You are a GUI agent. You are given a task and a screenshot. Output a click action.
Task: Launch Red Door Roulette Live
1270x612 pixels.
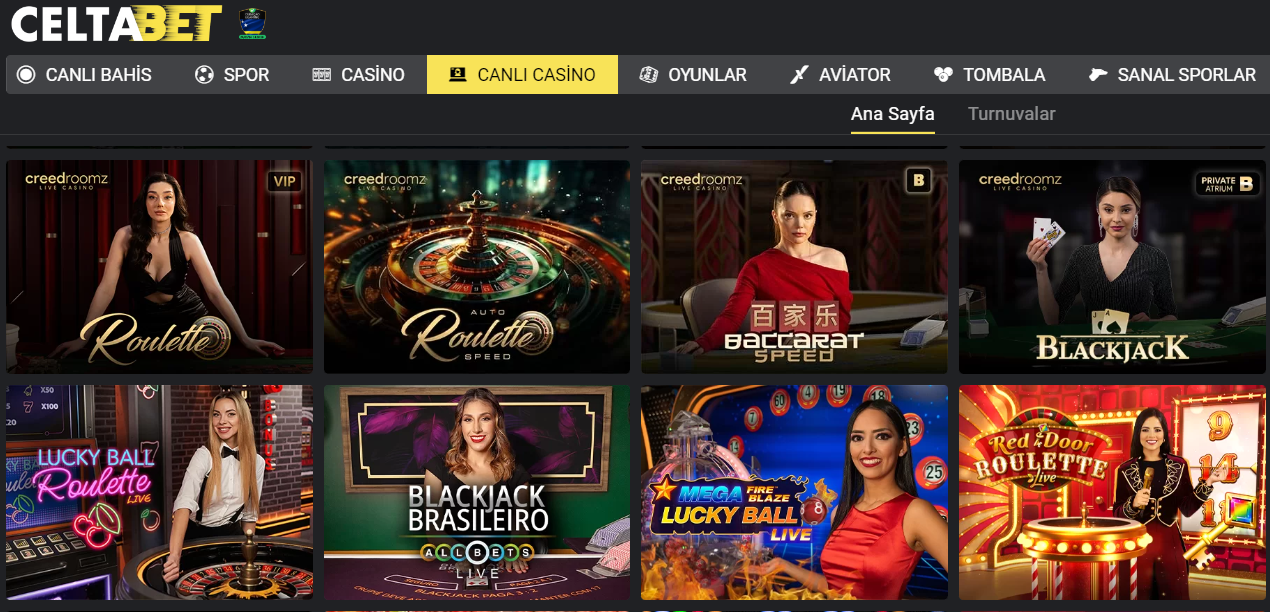[1112, 492]
